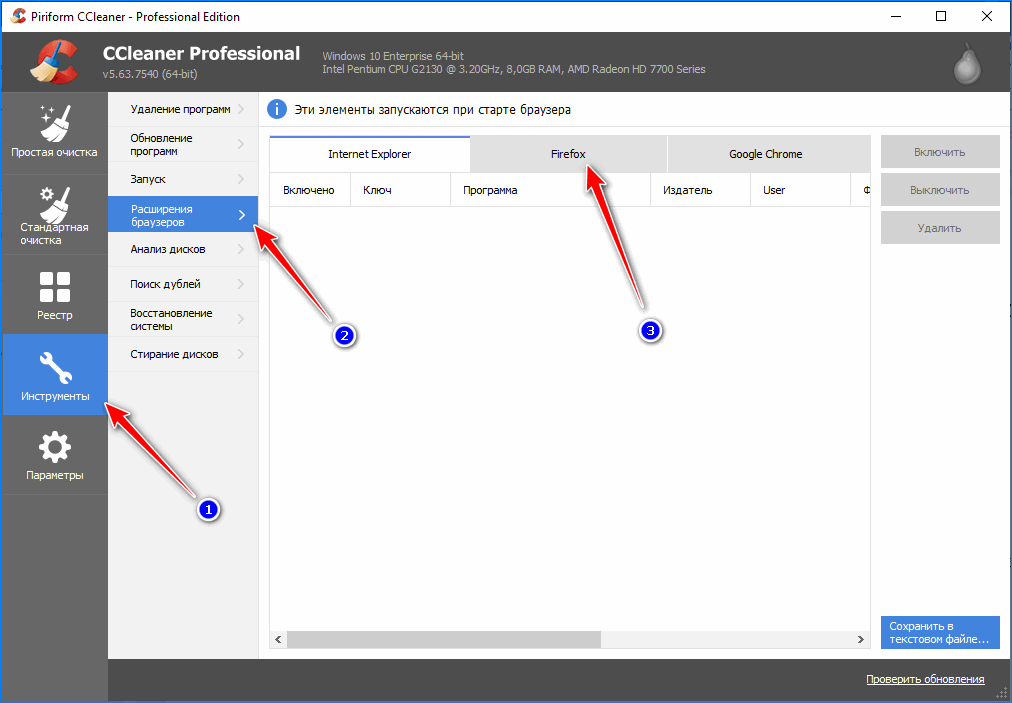Click the CCleaner logo in header

[x=54, y=62]
